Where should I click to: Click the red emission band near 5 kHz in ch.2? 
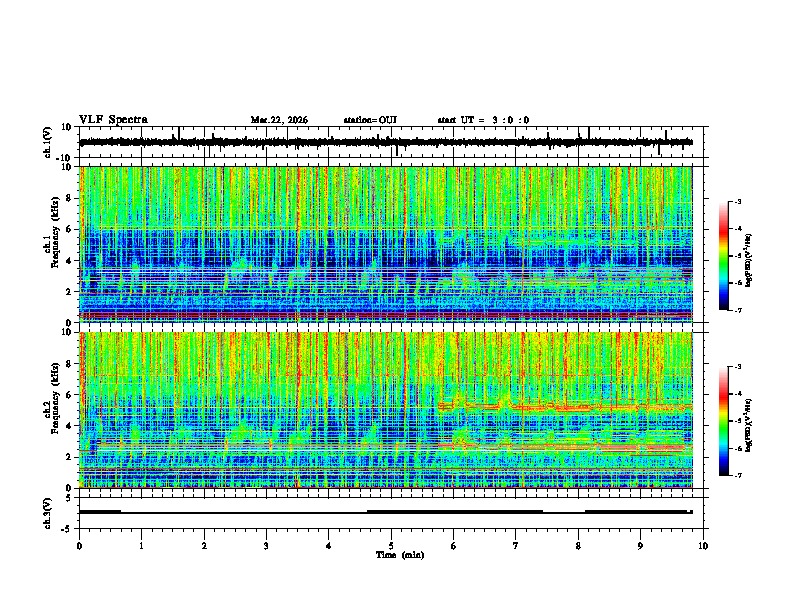tap(565, 406)
